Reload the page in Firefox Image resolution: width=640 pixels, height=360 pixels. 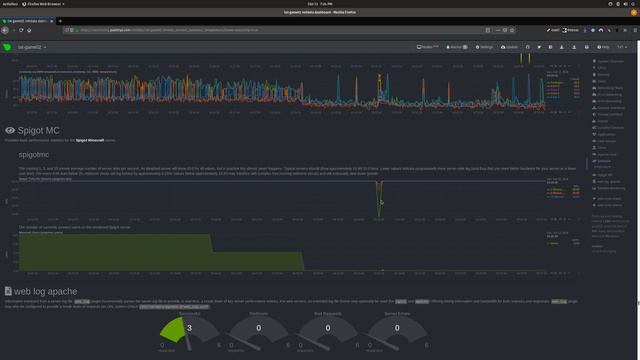[21, 30]
